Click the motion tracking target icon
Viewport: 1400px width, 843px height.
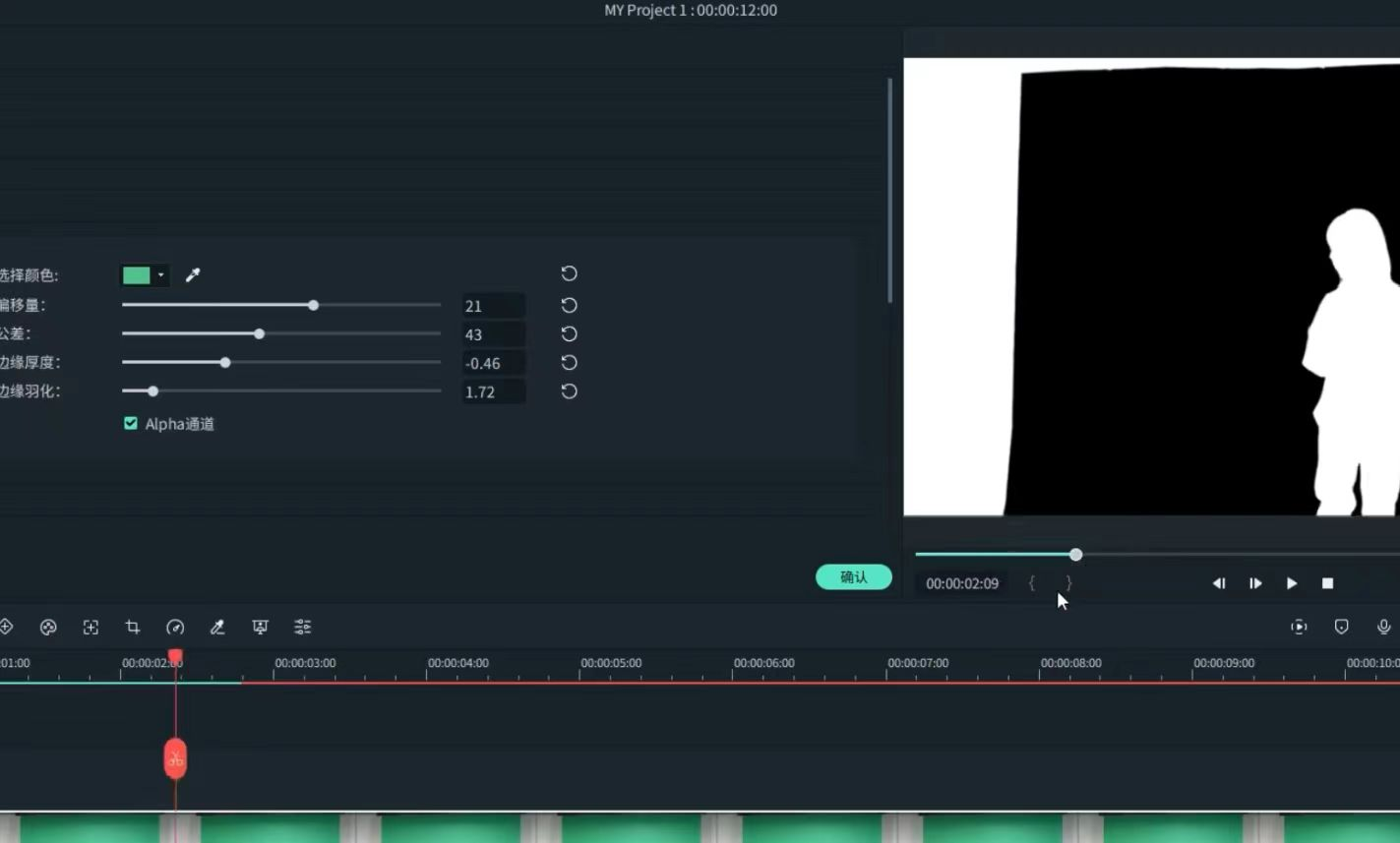pos(91,627)
